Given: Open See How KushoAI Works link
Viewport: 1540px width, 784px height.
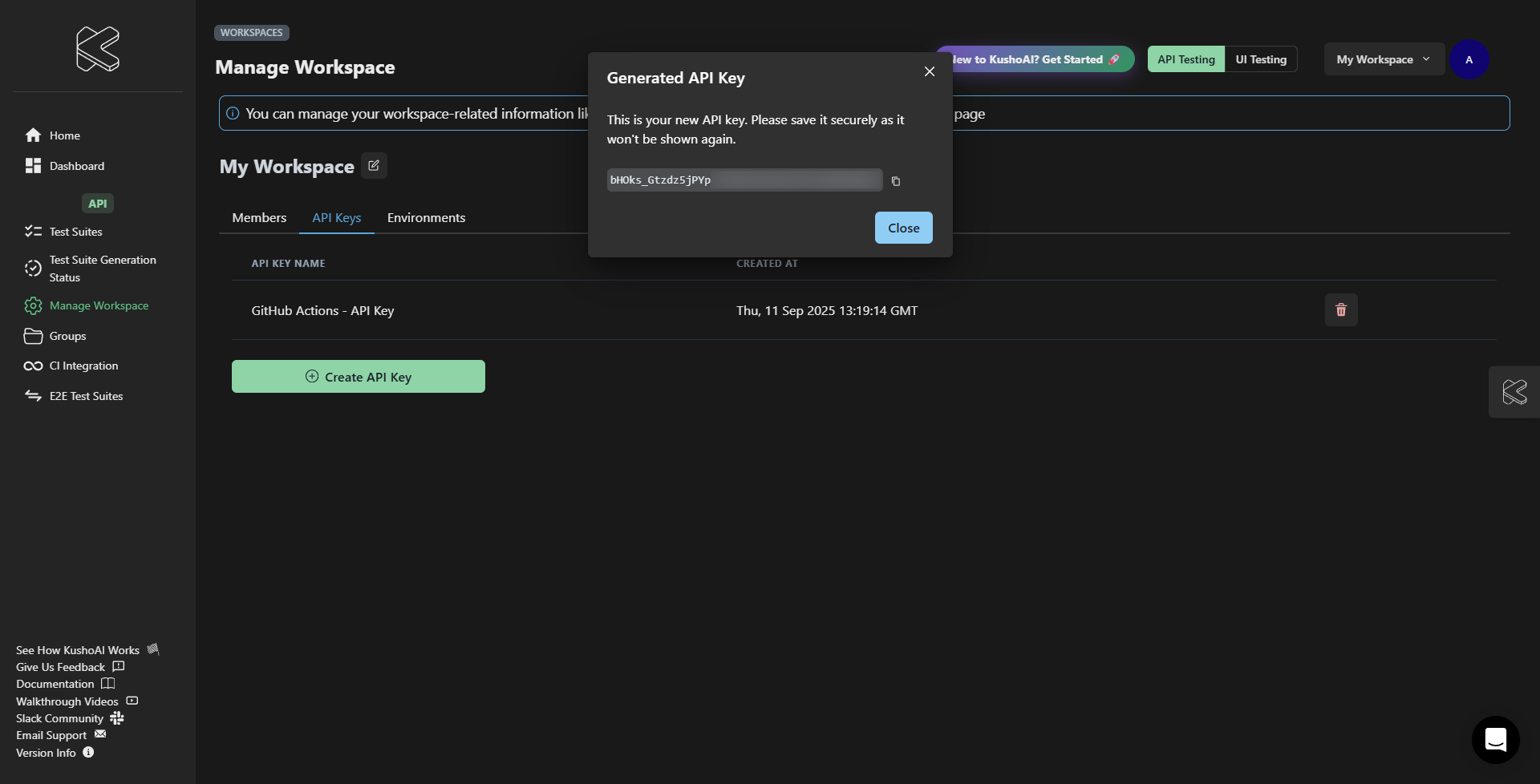Looking at the screenshot, I should [78, 650].
